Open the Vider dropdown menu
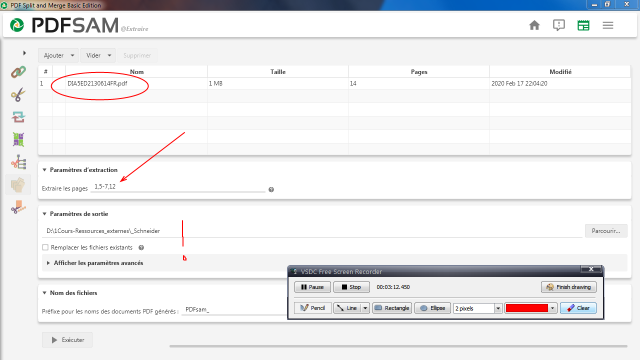The height and width of the screenshot is (360, 640). [98, 56]
